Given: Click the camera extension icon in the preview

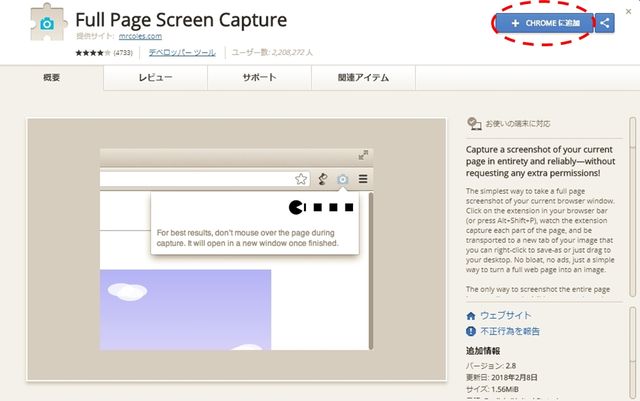Looking at the screenshot, I should [x=342, y=179].
